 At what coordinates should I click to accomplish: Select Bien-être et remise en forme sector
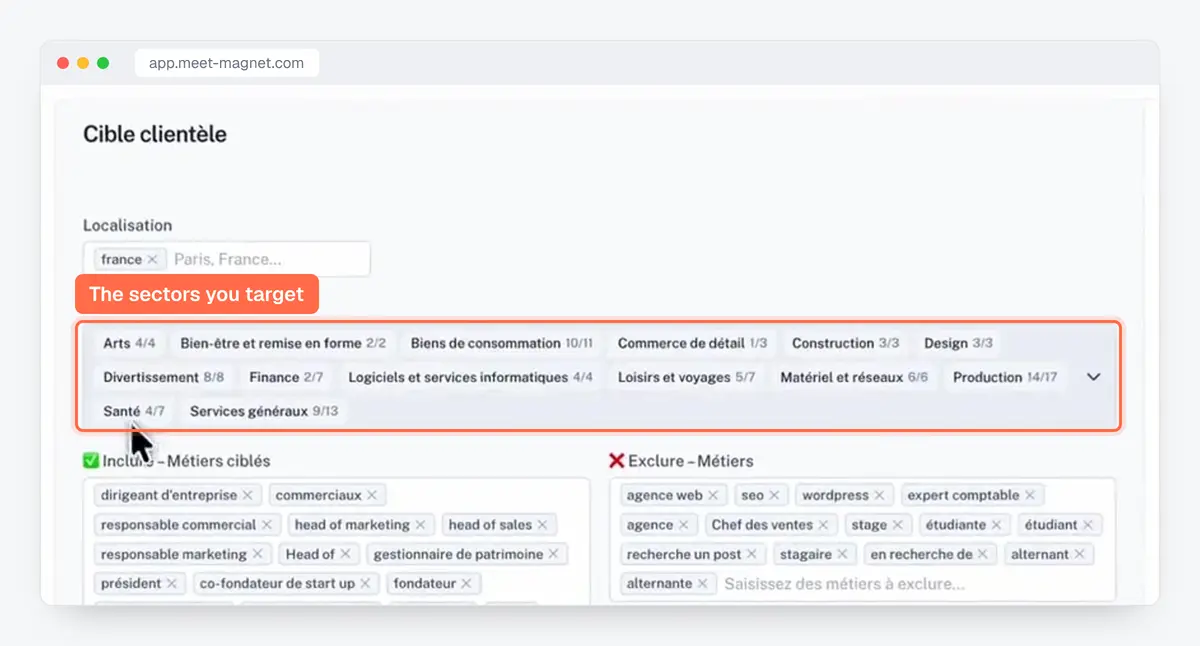point(283,343)
